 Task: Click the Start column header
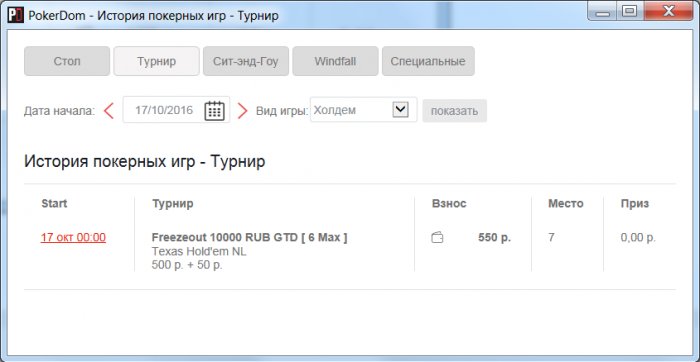click(x=54, y=204)
